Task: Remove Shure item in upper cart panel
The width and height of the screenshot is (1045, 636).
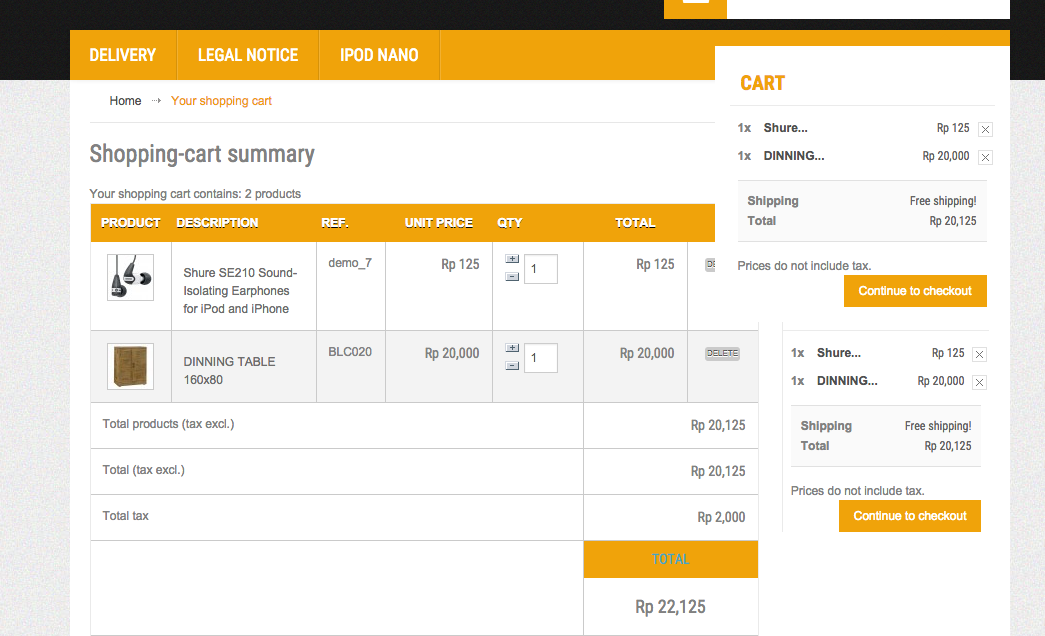Action: (985, 129)
